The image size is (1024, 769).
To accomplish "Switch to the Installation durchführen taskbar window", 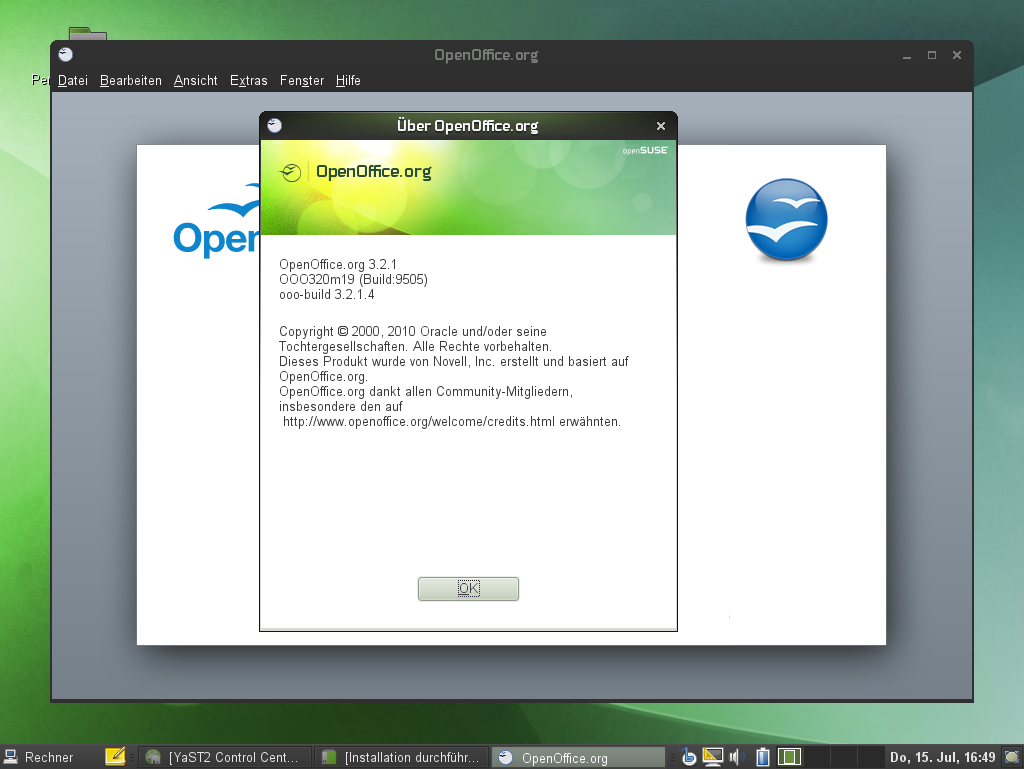I will [403, 757].
